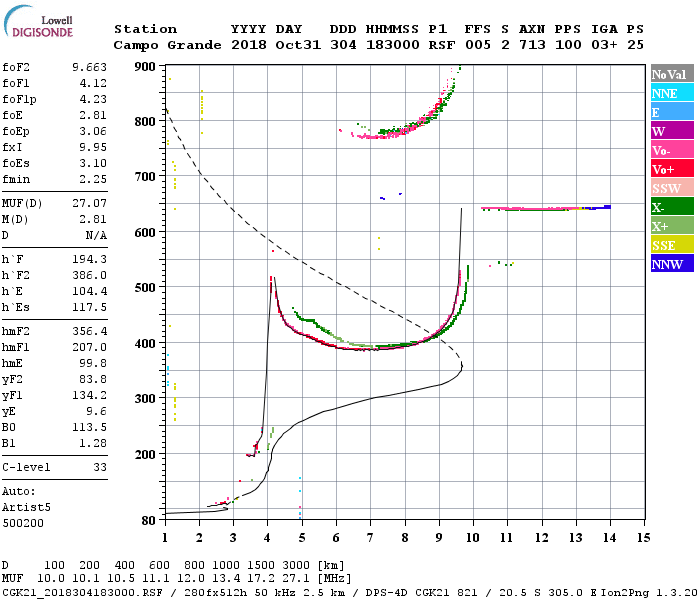Select the Vo- pink legend swatch
Image resolution: width=700 pixels, height=600 pixels.
coord(672,150)
